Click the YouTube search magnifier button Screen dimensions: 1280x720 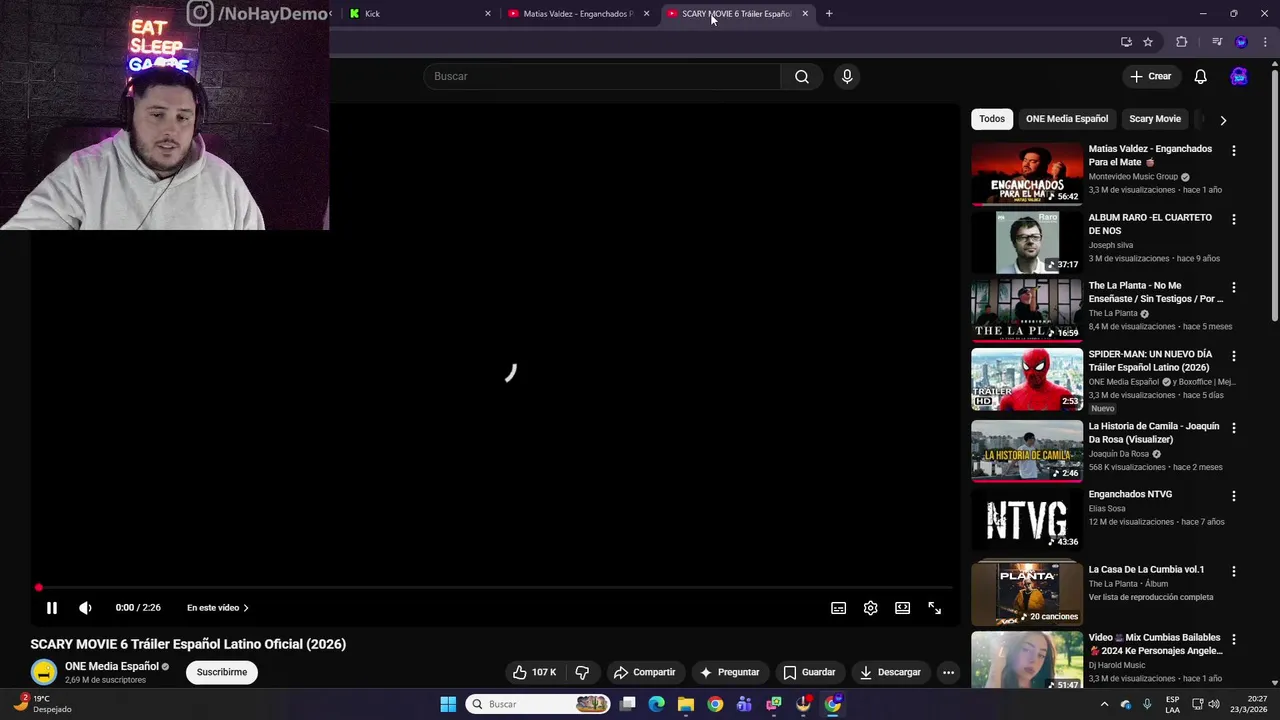tap(802, 76)
